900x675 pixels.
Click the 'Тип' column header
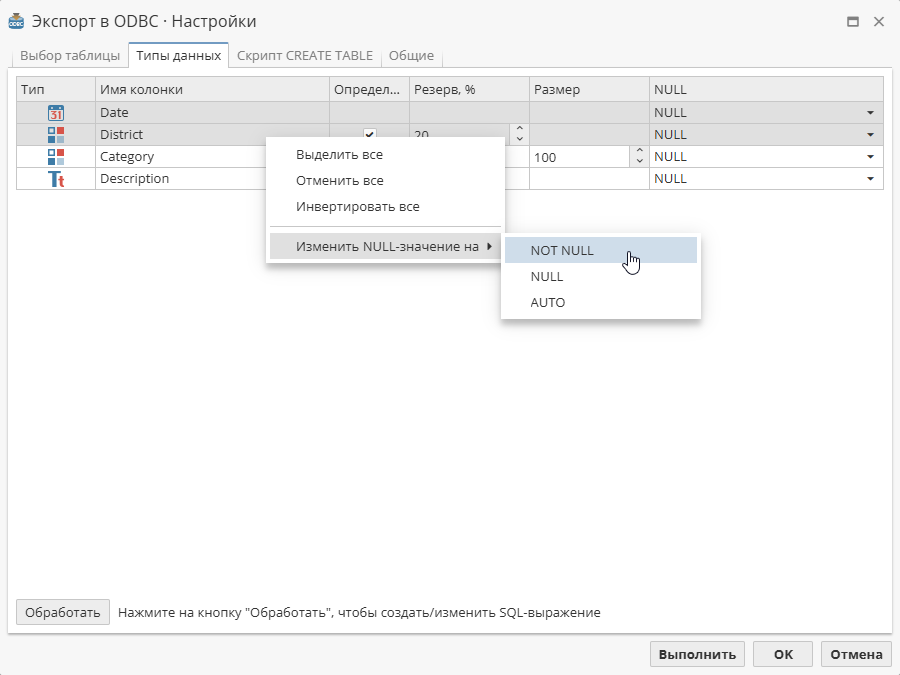56,90
